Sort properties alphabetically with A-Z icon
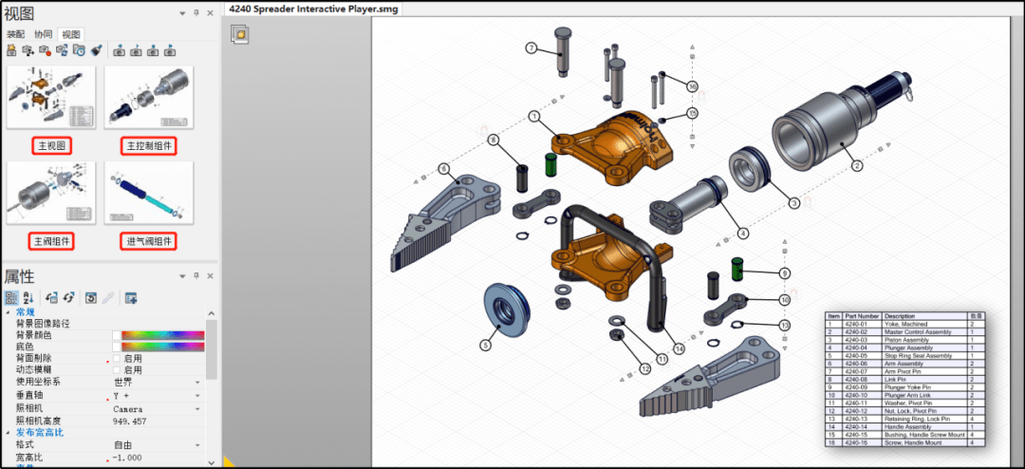Viewport: 1025px width, 469px height. click(x=29, y=298)
